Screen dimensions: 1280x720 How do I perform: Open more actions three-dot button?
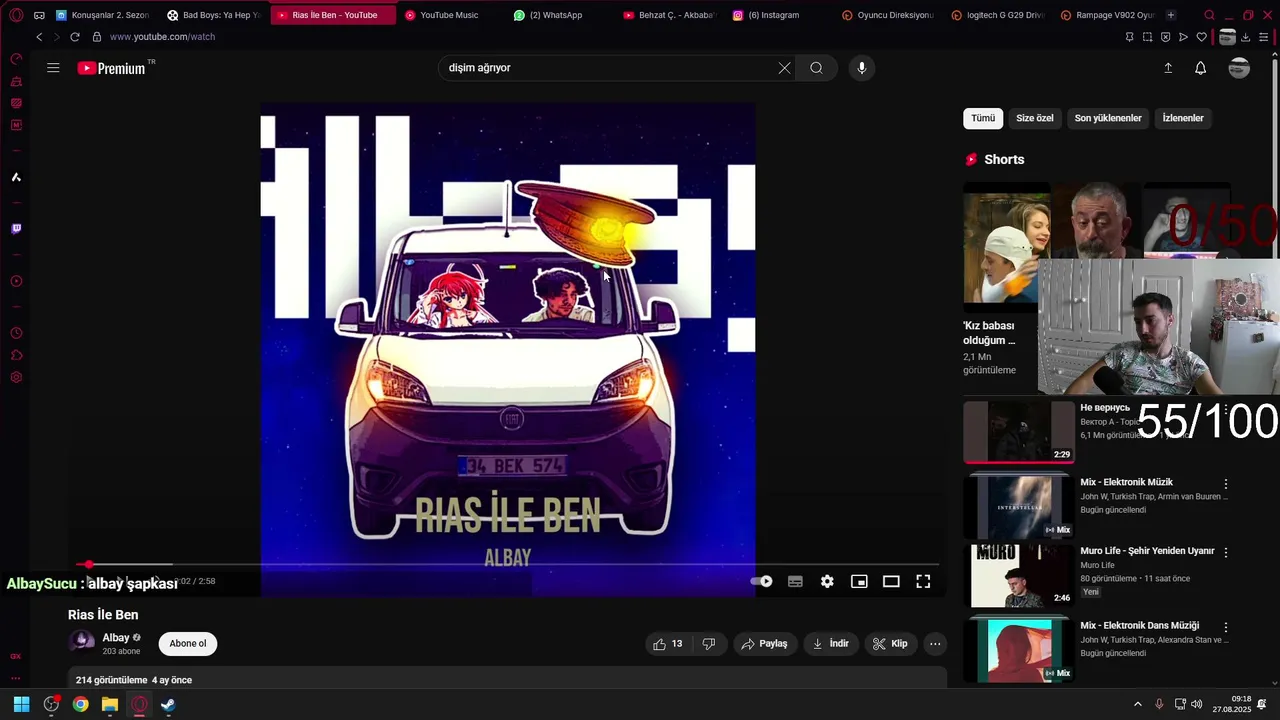click(x=935, y=644)
